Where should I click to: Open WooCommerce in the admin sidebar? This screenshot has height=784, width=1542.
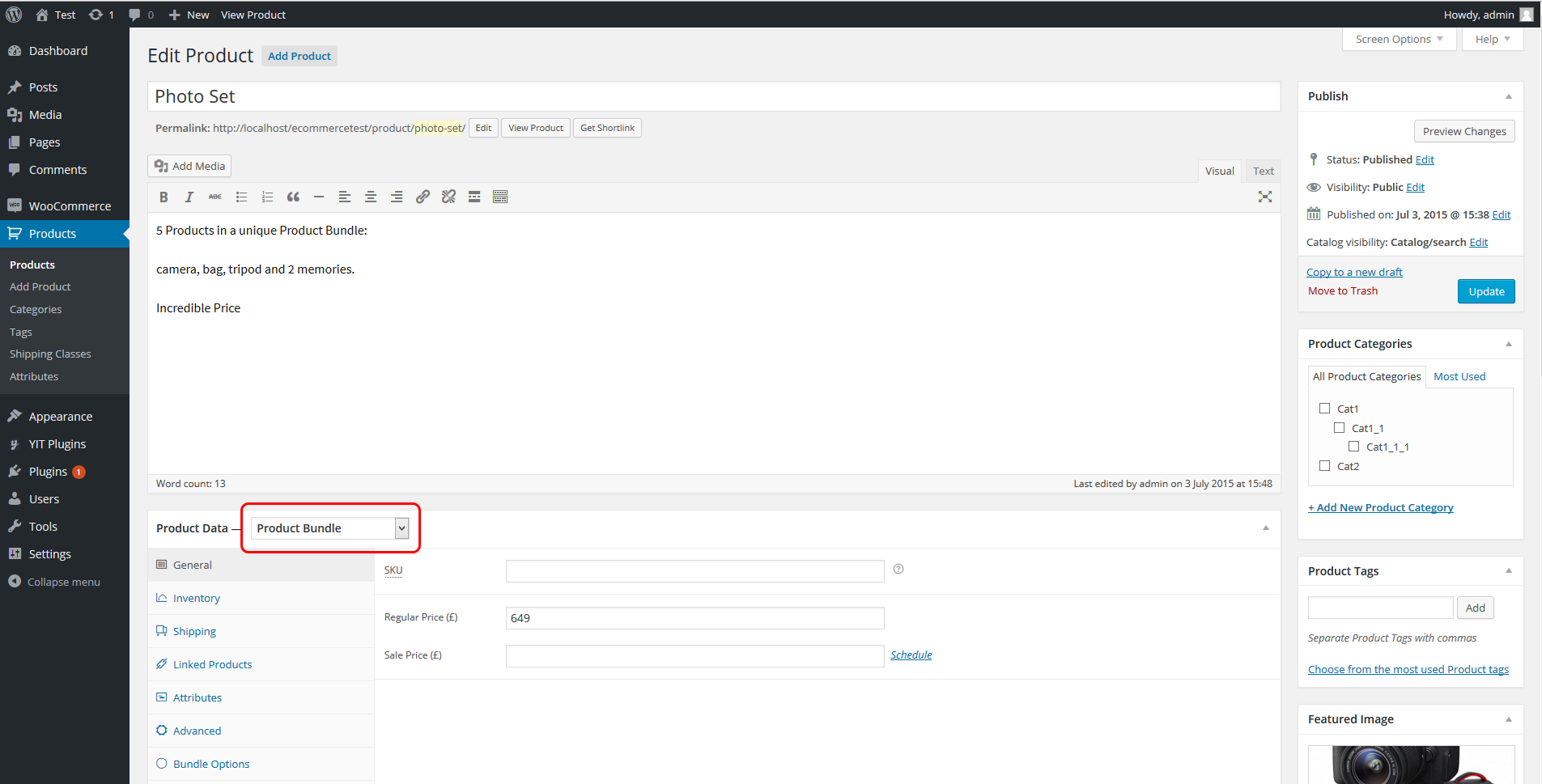point(70,206)
